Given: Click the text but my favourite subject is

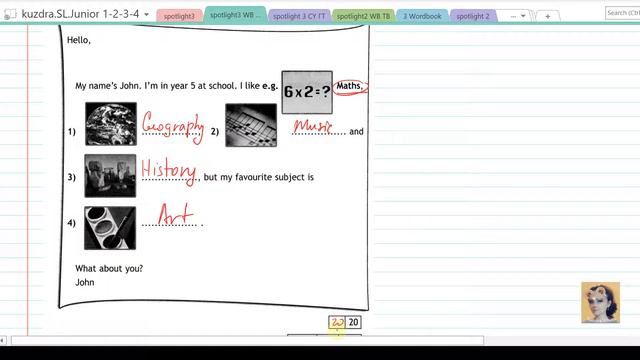Looking at the screenshot, I should click(x=258, y=177).
